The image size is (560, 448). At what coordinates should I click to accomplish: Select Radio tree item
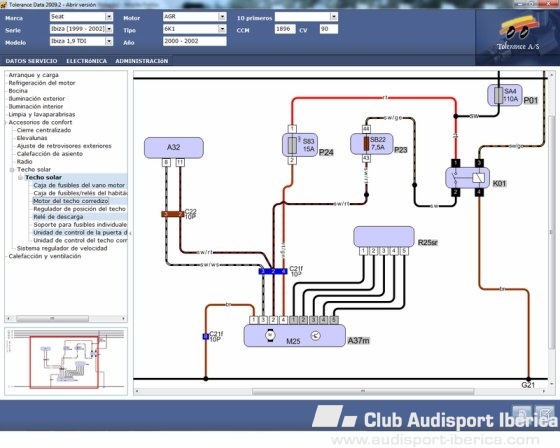[24, 161]
